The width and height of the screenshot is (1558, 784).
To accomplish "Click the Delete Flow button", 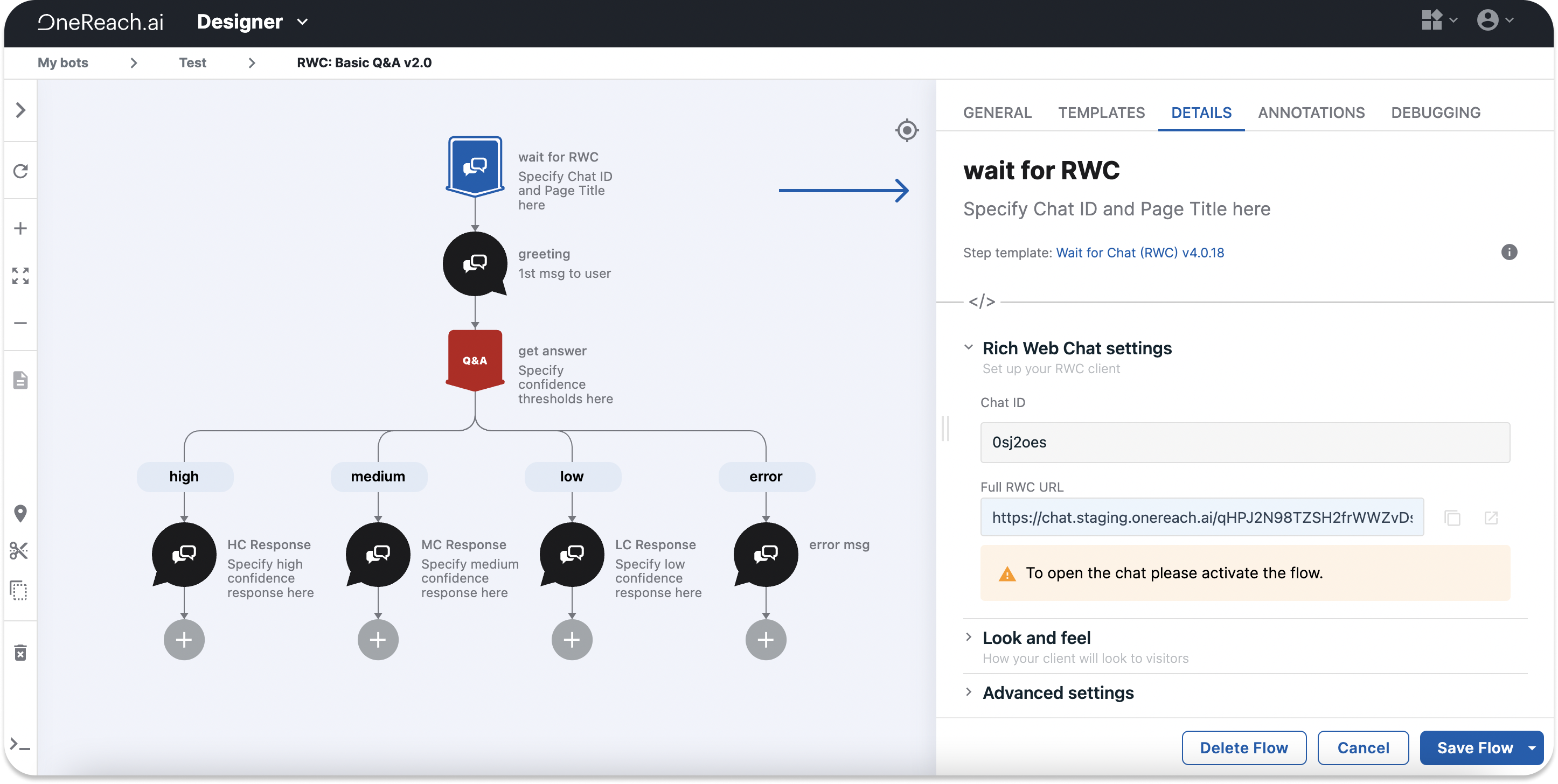I will [1243, 748].
